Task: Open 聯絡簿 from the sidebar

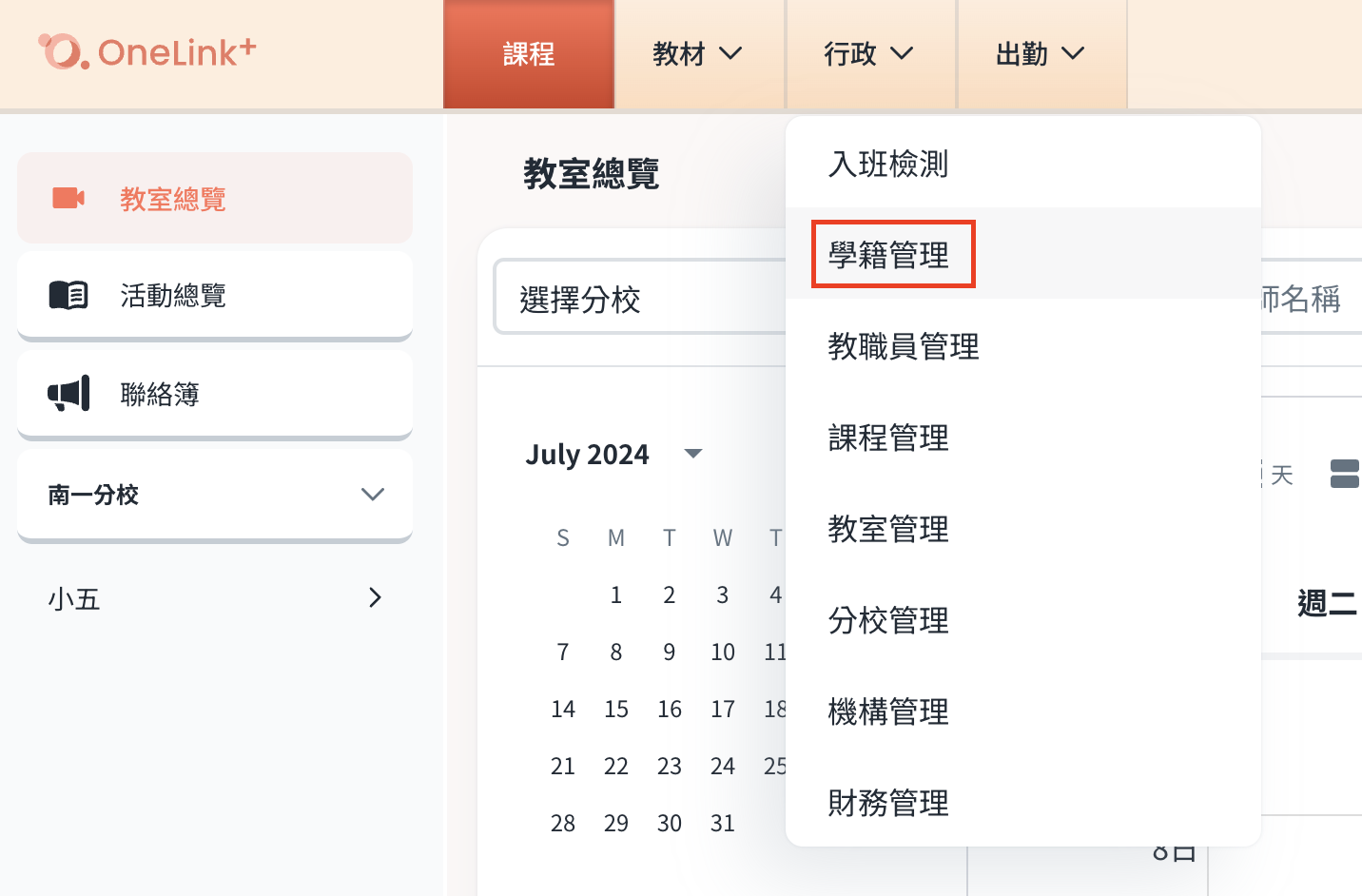Action: coord(159,394)
